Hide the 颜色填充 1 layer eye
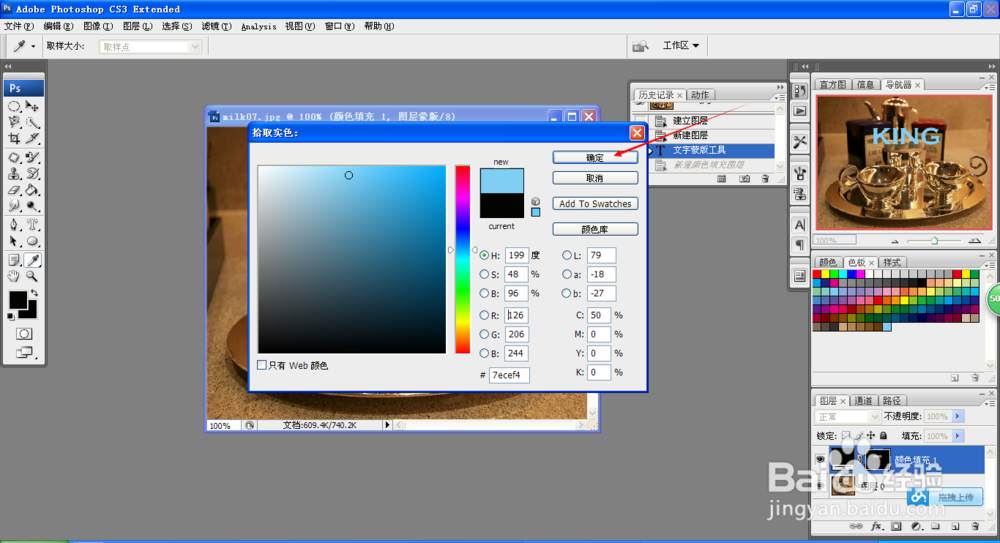The width and height of the screenshot is (1000, 543). [x=820, y=459]
